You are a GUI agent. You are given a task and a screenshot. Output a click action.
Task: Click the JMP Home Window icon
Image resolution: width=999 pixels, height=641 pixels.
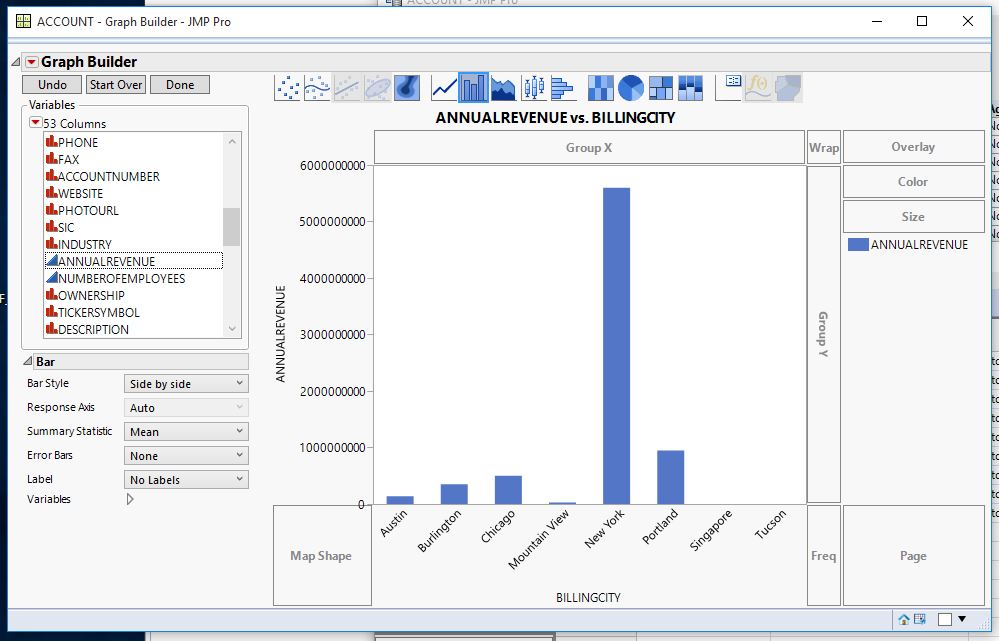(x=904, y=620)
